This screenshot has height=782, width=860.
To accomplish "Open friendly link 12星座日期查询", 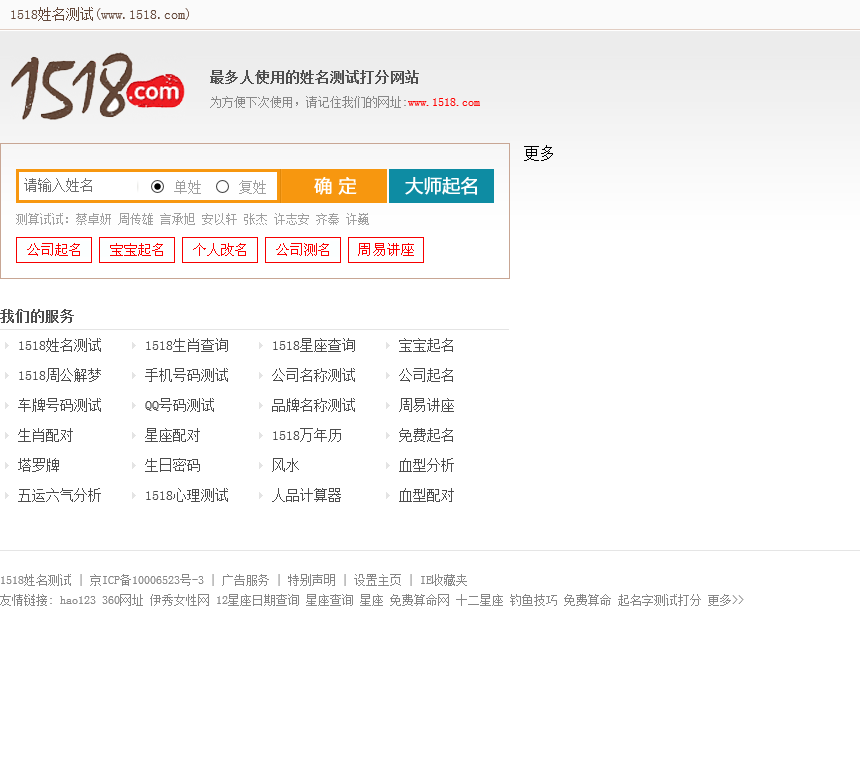I will tap(258, 600).
